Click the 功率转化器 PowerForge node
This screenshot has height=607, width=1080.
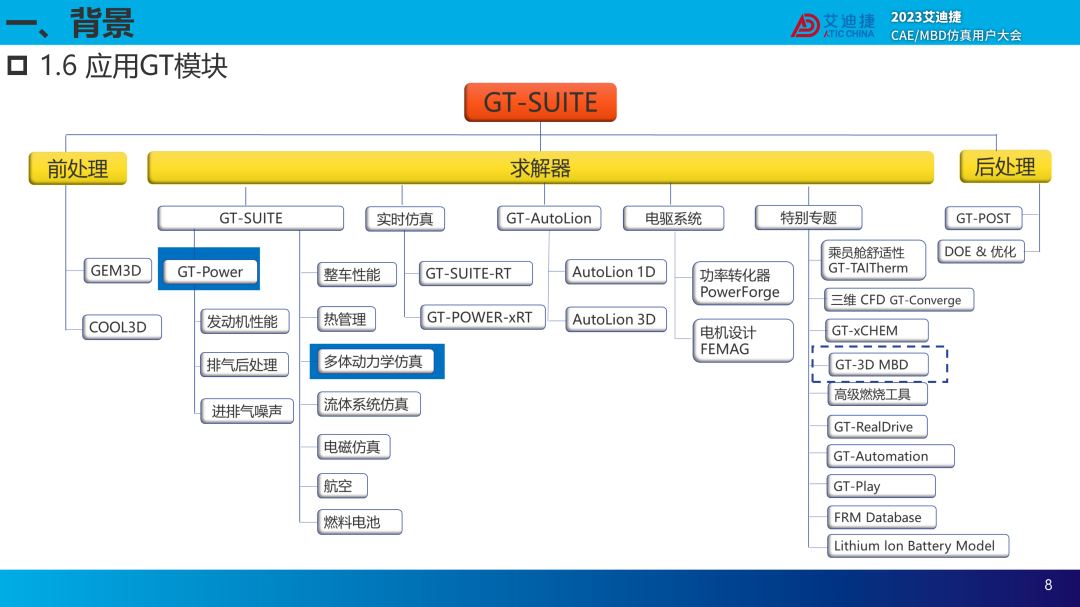click(x=742, y=283)
